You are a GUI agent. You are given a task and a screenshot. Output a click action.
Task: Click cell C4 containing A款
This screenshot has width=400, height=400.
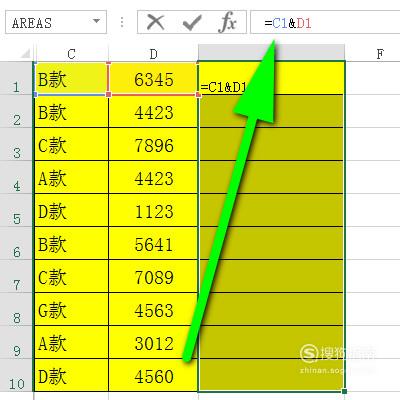[x=71, y=177]
